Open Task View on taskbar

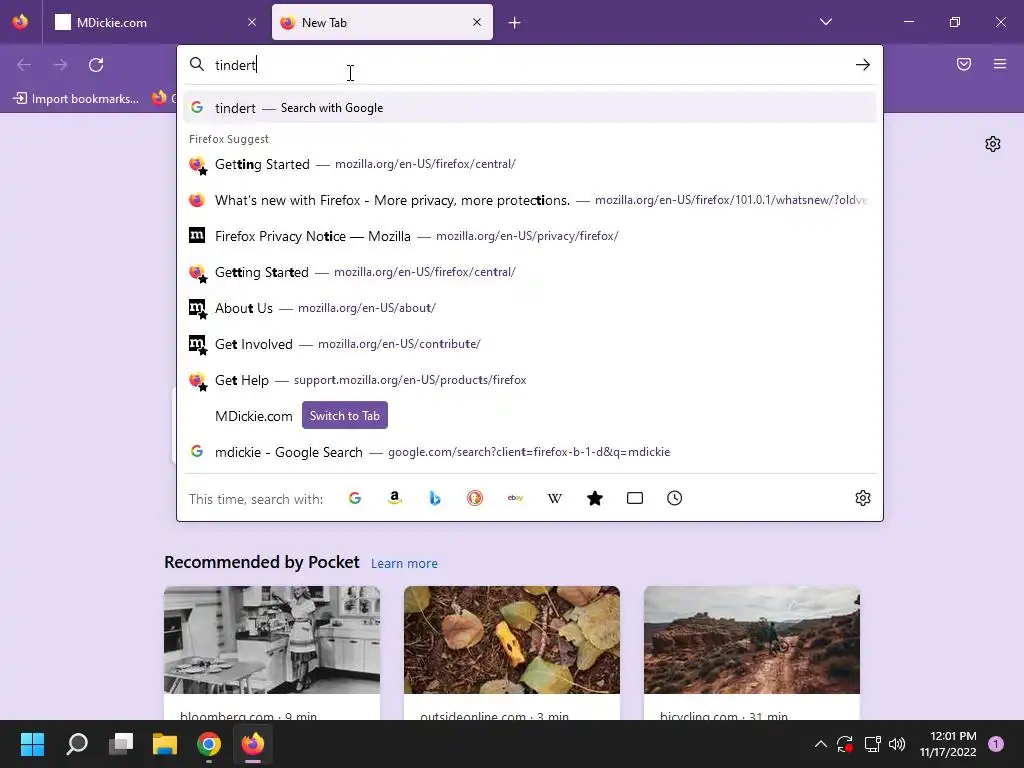[121, 744]
